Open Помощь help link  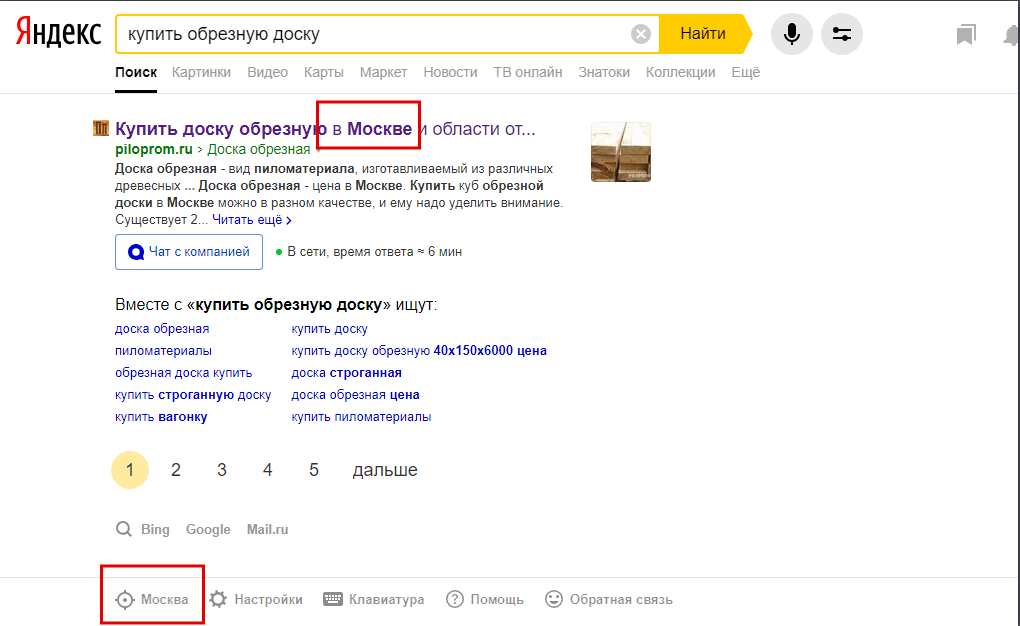point(485,600)
